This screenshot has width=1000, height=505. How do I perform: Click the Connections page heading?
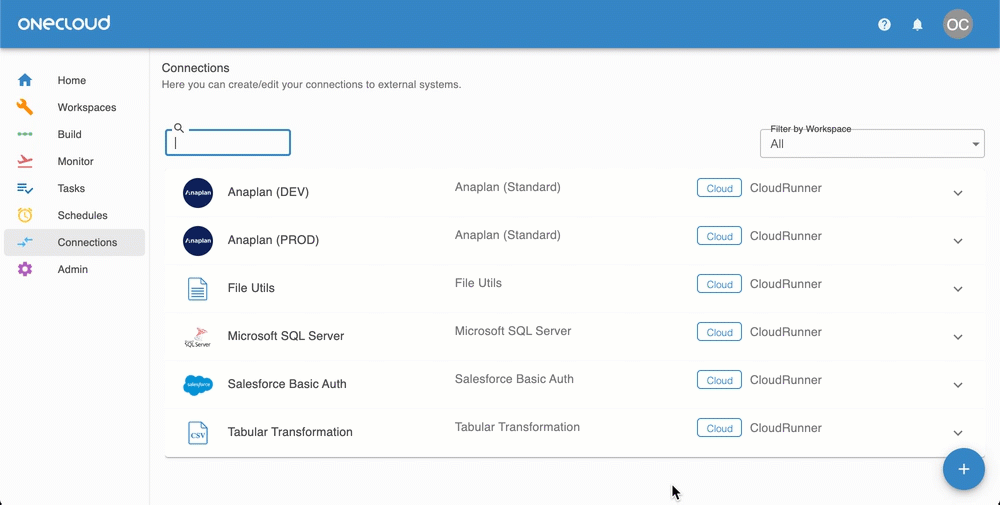click(195, 68)
